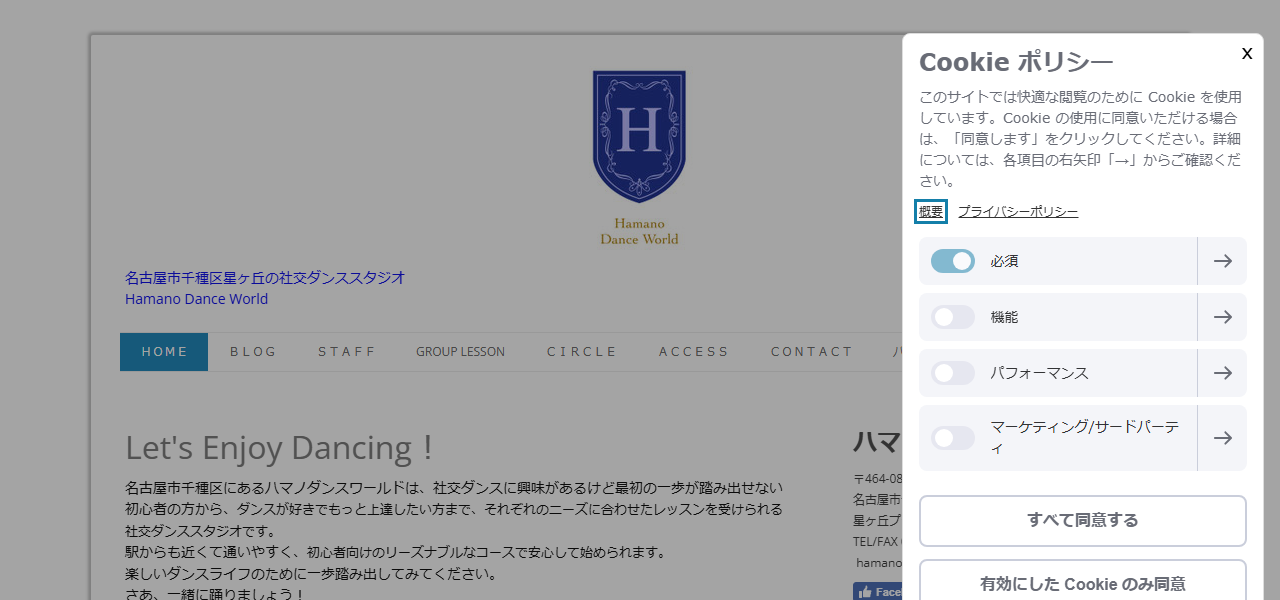This screenshot has height=600, width=1280.
Task: Open the GROUP LESSON menu item
Action: click(460, 352)
